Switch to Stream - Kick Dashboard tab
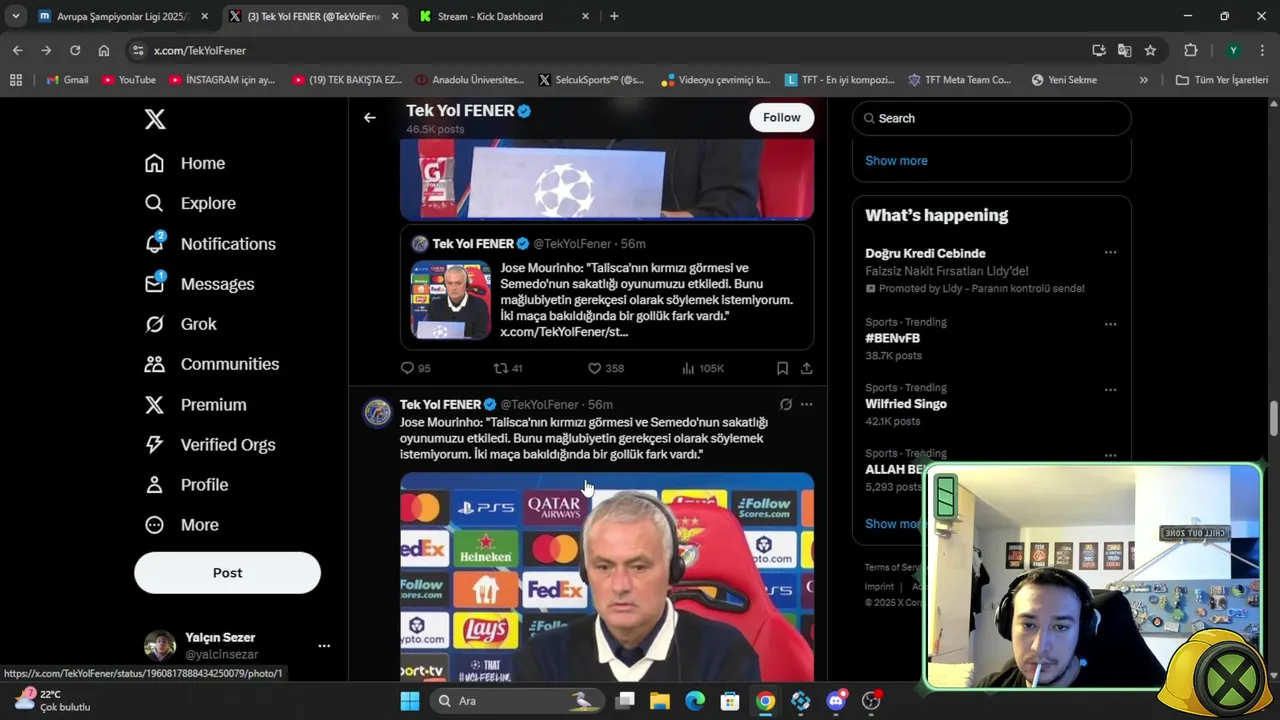This screenshot has height=720, width=1280. 490,16
